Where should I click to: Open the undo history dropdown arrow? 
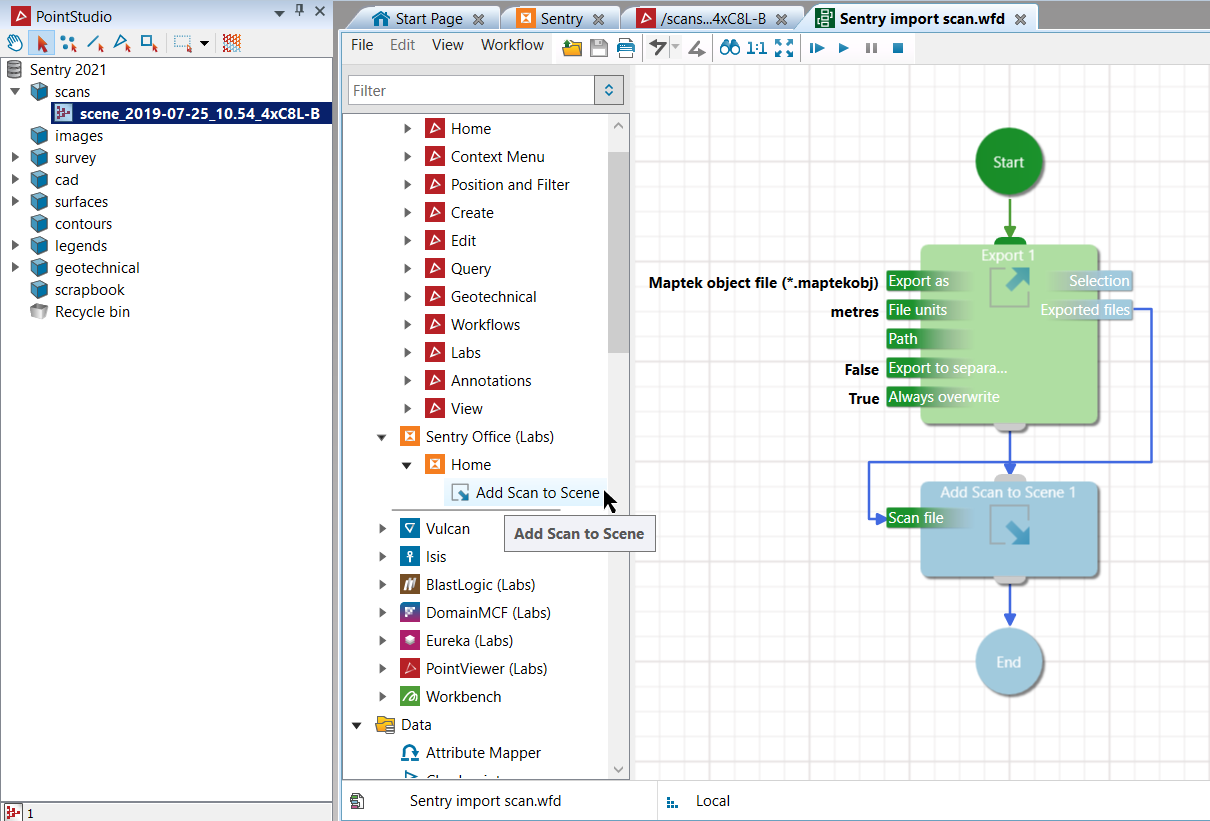pyautogui.click(x=675, y=47)
